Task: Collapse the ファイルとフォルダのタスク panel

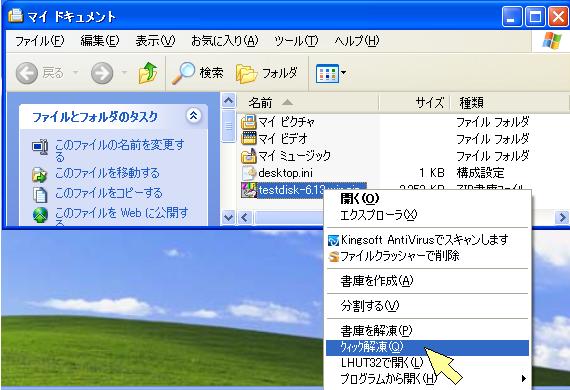Action: click(x=193, y=116)
